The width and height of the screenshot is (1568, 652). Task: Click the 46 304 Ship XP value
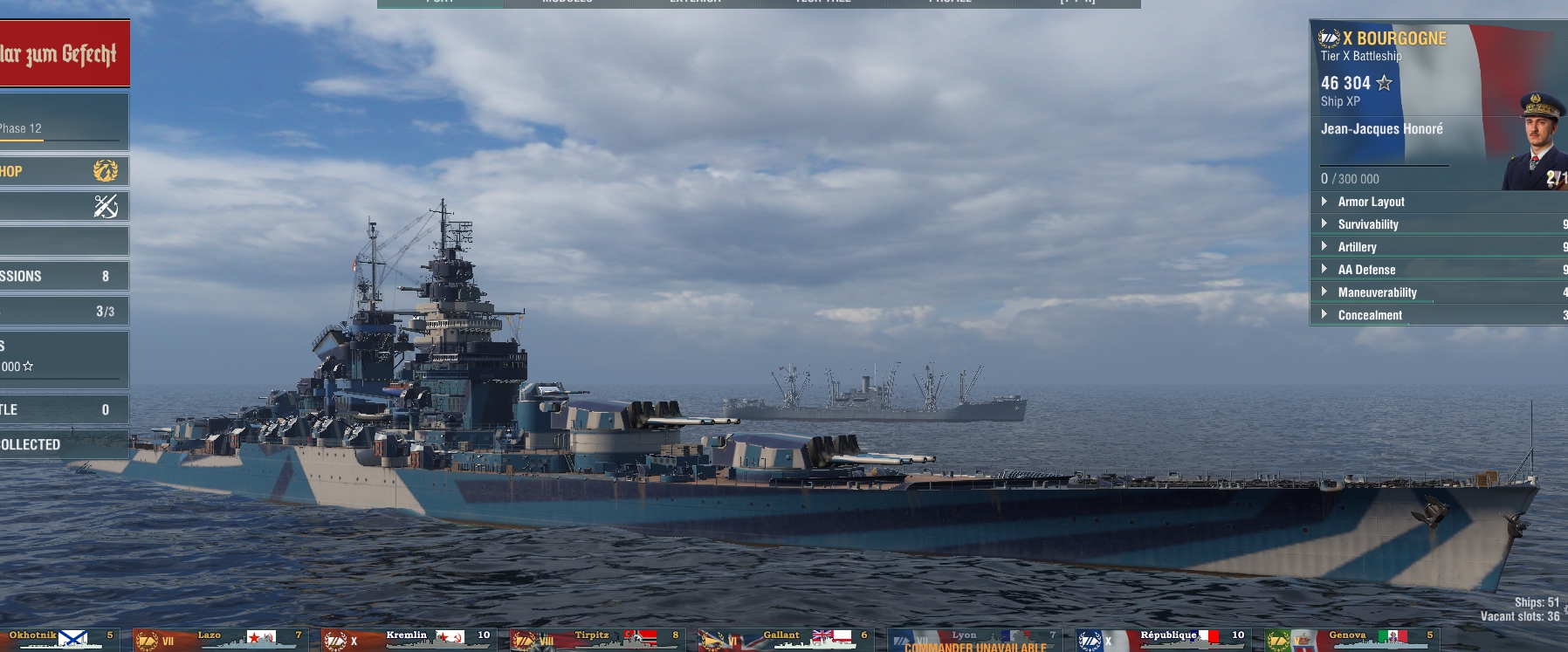click(x=1345, y=83)
